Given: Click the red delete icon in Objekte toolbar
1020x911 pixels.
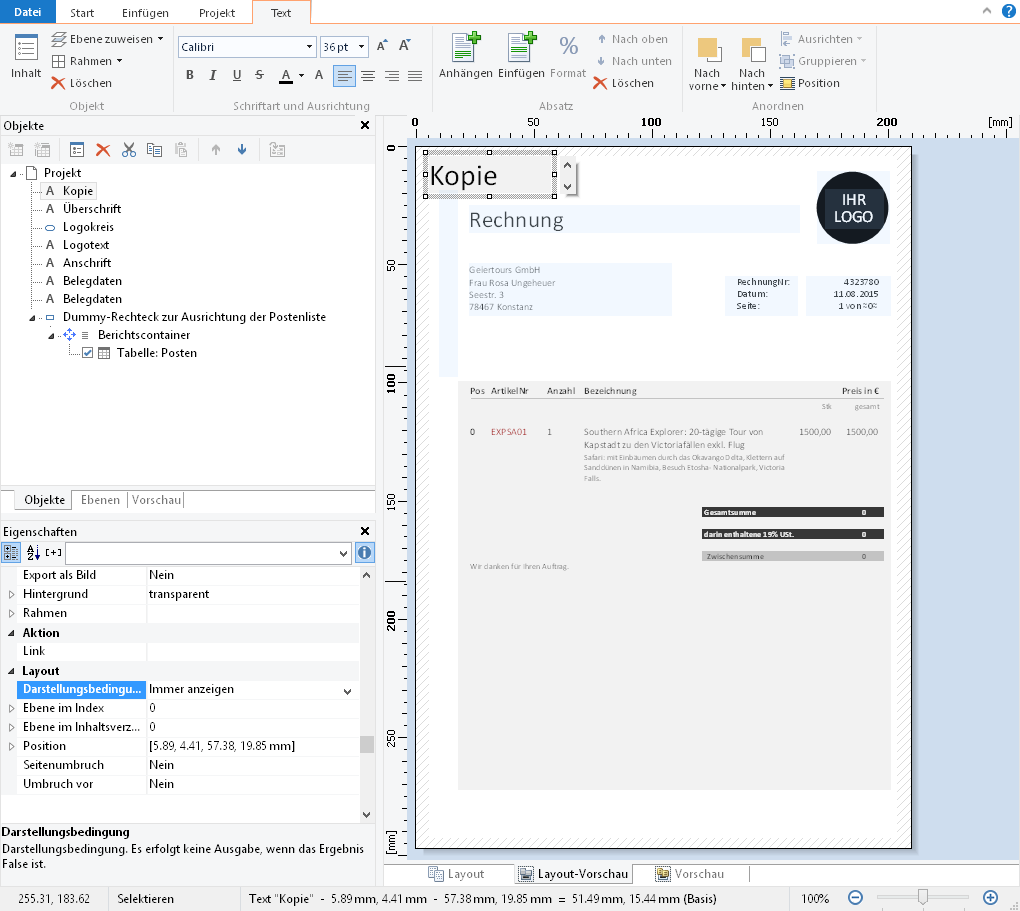Looking at the screenshot, I should [x=102, y=150].
